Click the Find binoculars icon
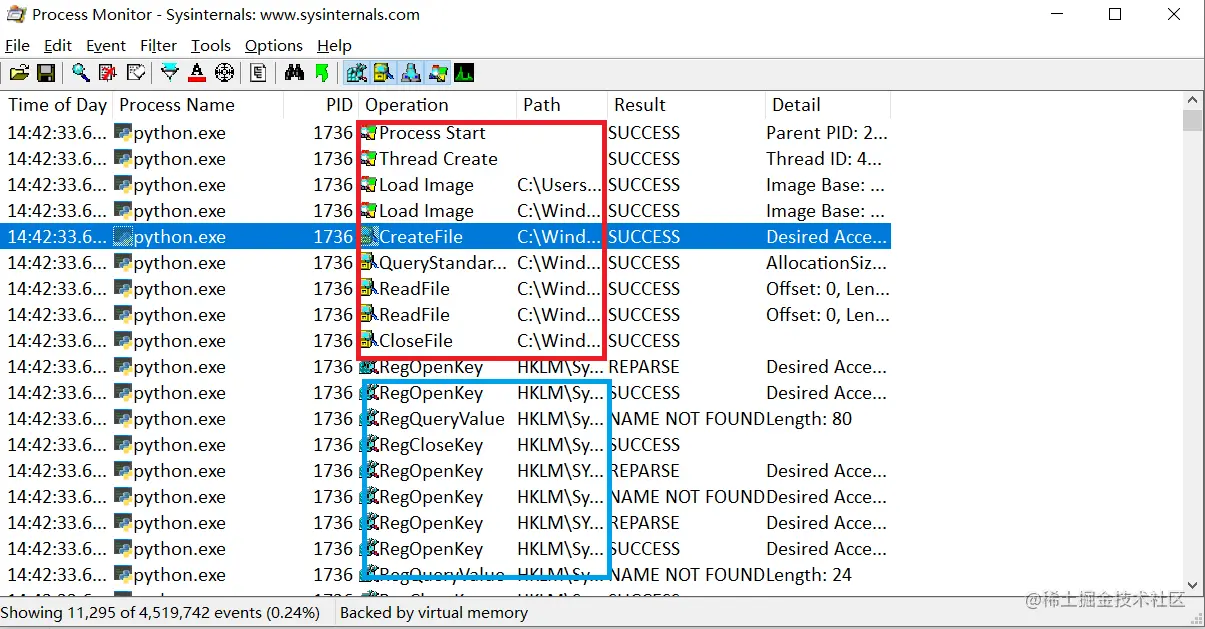Screen dimensions: 1205x629 pyautogui.click(x=294, y=73)
